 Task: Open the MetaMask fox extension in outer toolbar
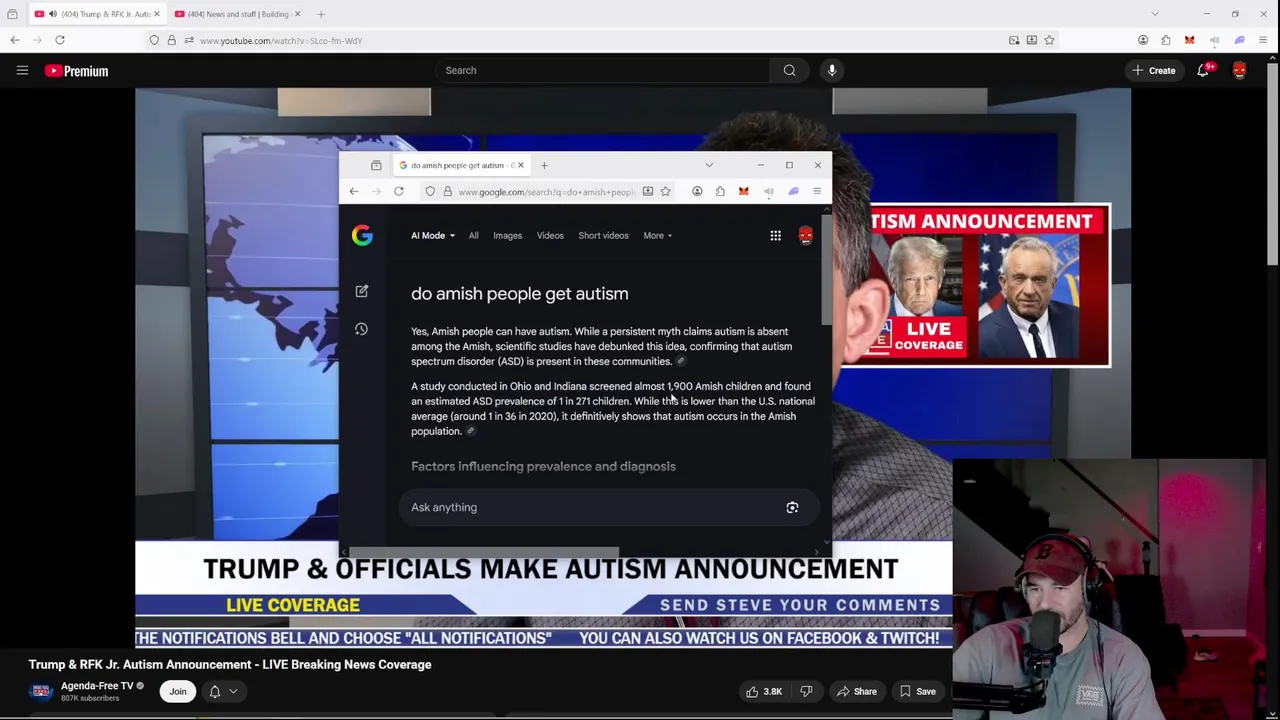pyautogui.click(x=1189, y=40)
